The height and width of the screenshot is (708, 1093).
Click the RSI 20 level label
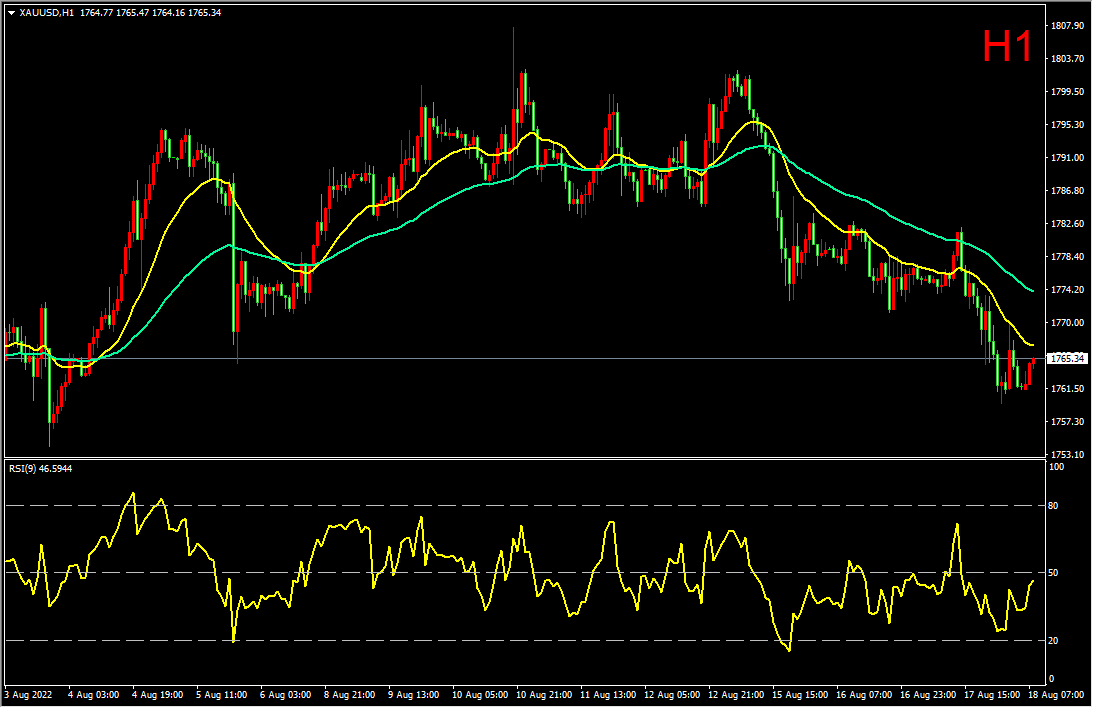[x=1054, y=640]
